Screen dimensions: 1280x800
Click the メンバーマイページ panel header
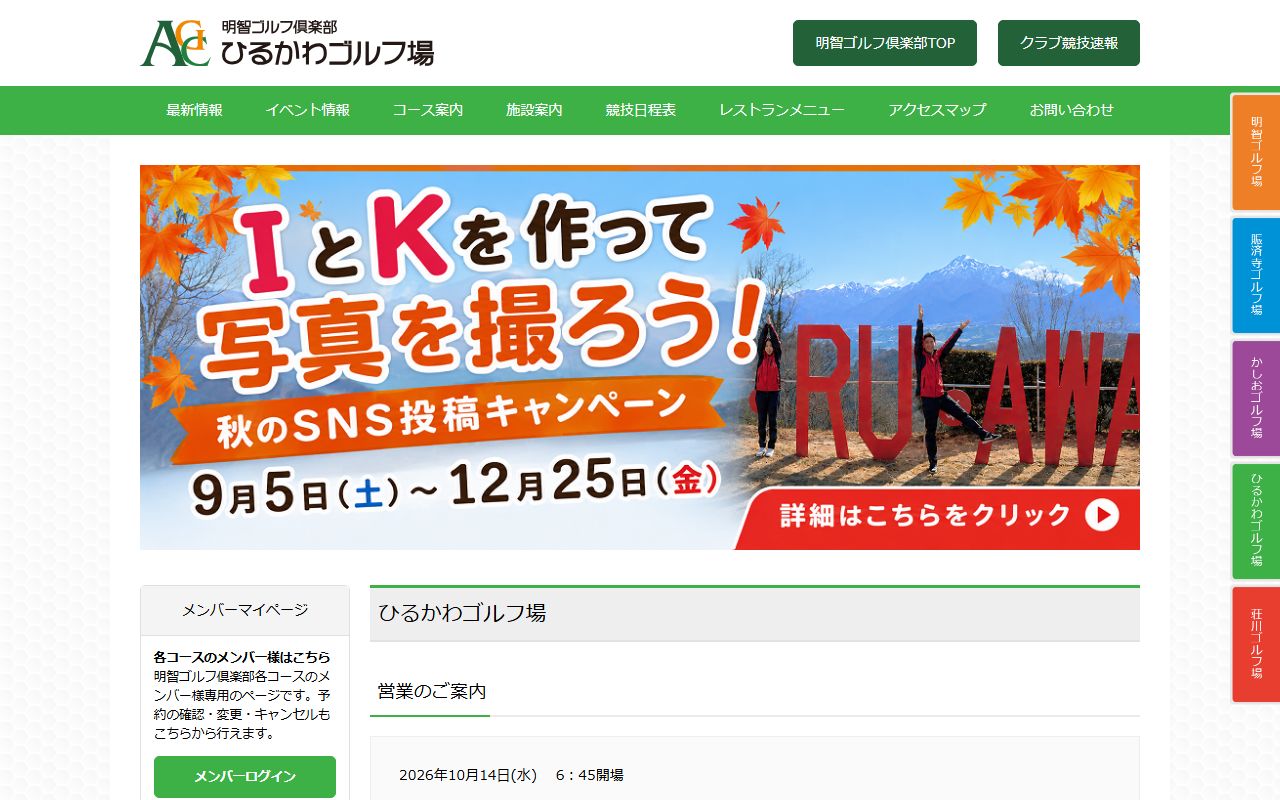click(x=245, y=610)
